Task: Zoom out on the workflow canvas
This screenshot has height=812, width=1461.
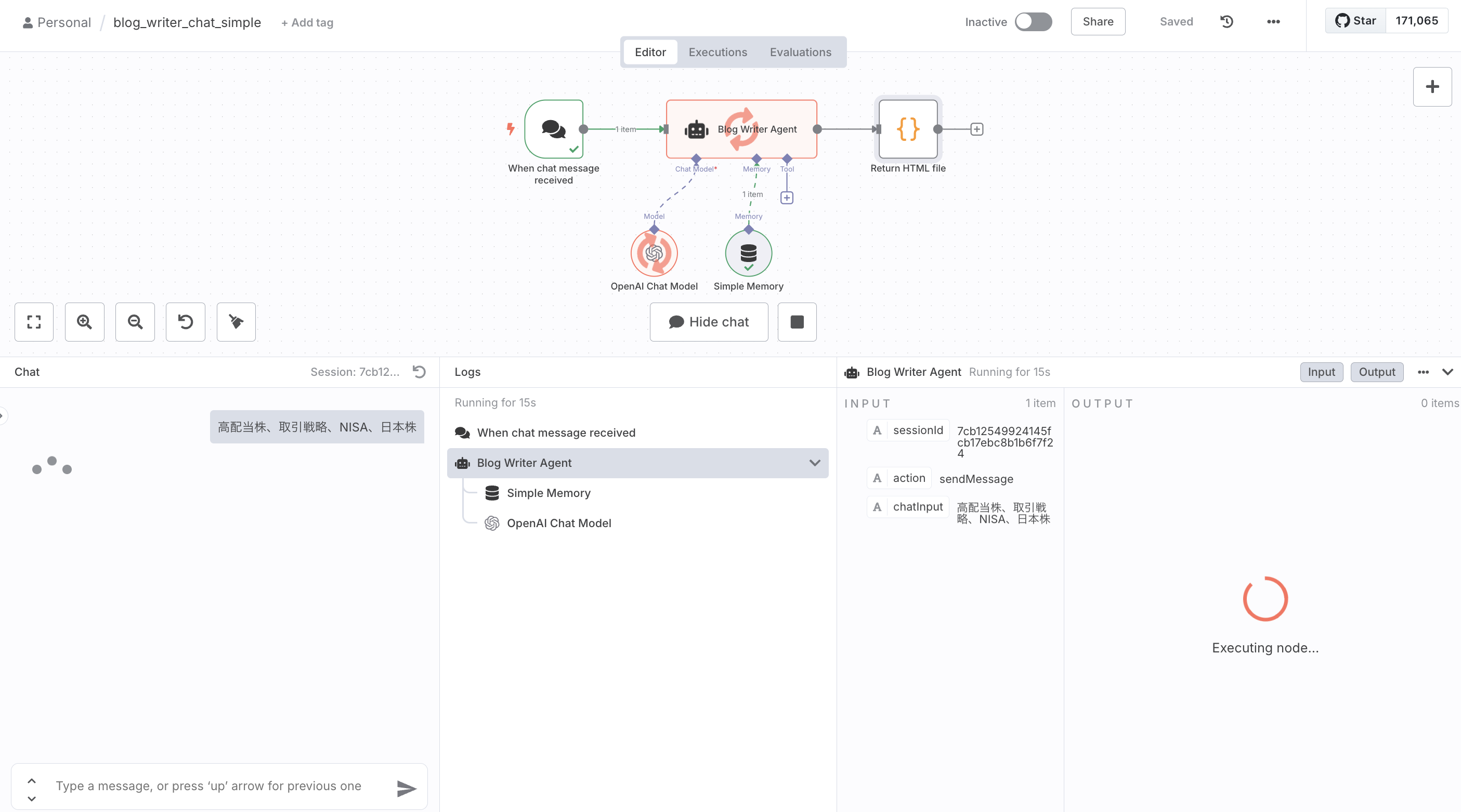Action: (x=135, y=322)
